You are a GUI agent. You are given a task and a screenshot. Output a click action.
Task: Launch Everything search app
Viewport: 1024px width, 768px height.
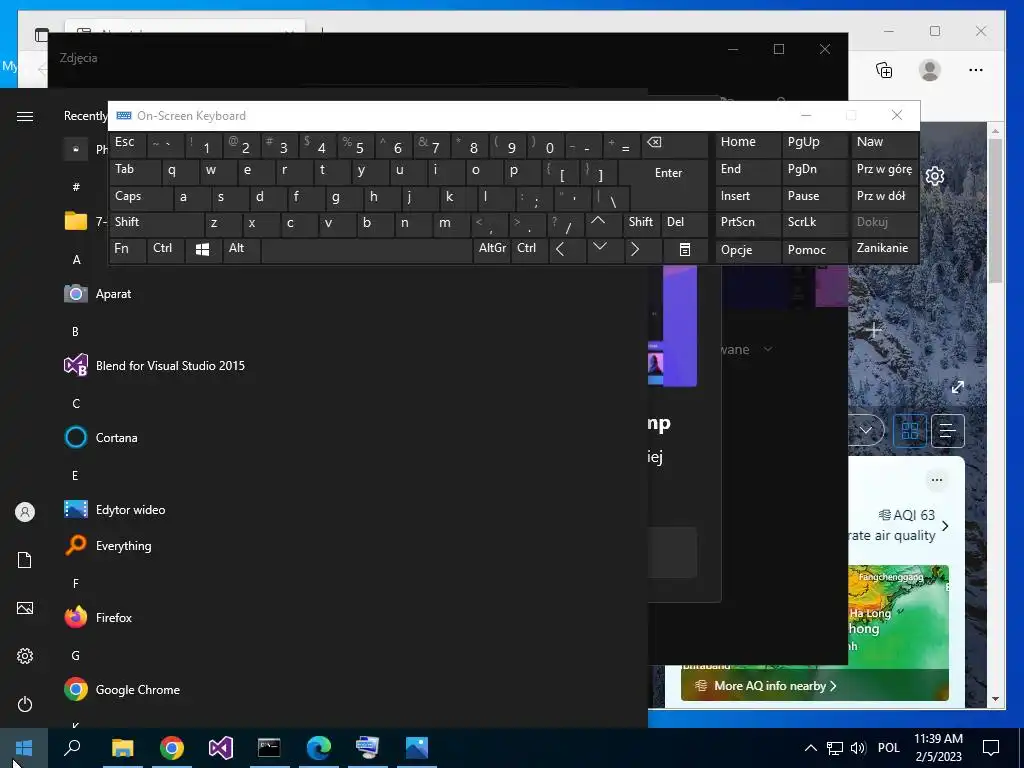coord(108,545)
